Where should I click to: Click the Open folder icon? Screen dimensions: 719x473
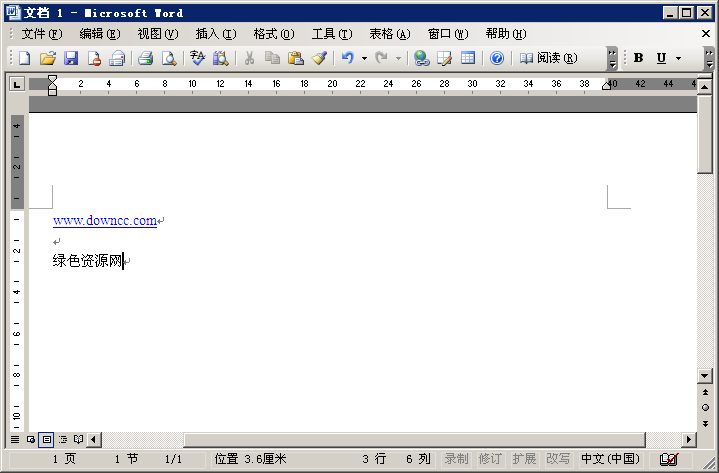pos(47,58)
